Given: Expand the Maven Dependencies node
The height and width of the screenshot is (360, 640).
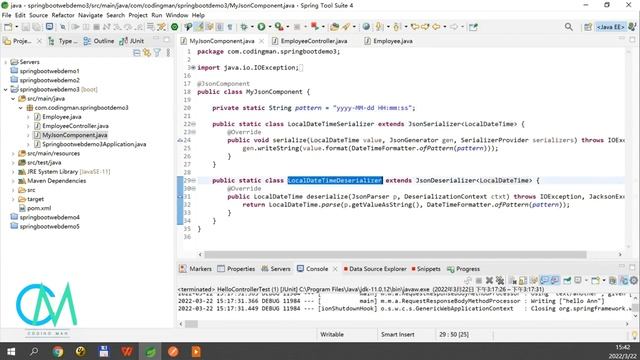Looking at the screenshot, I should point(13,181).
